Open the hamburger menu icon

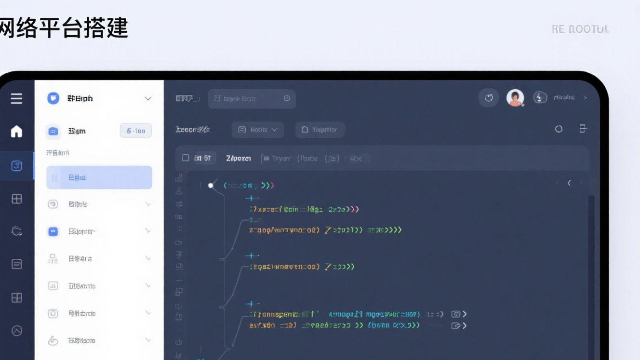pyautogui.click(x=16, y=98)
